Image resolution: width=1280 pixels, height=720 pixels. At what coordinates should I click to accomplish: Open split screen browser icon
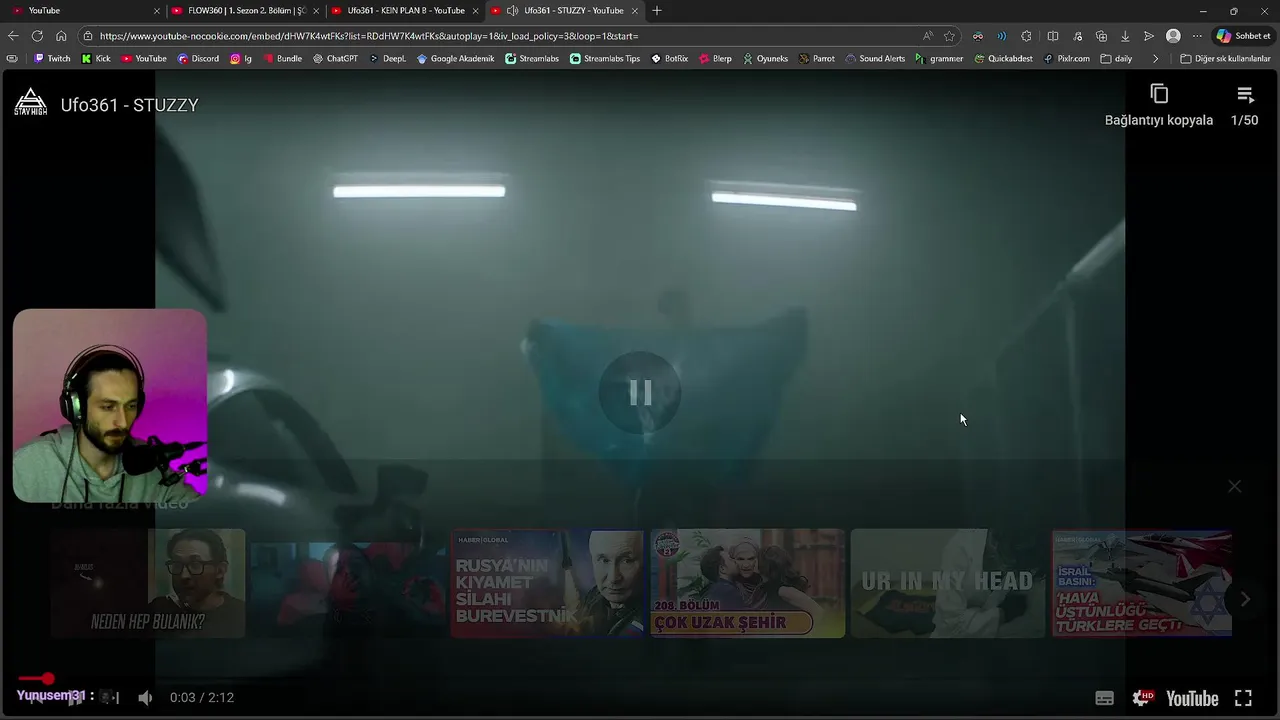coord(1053,36)
